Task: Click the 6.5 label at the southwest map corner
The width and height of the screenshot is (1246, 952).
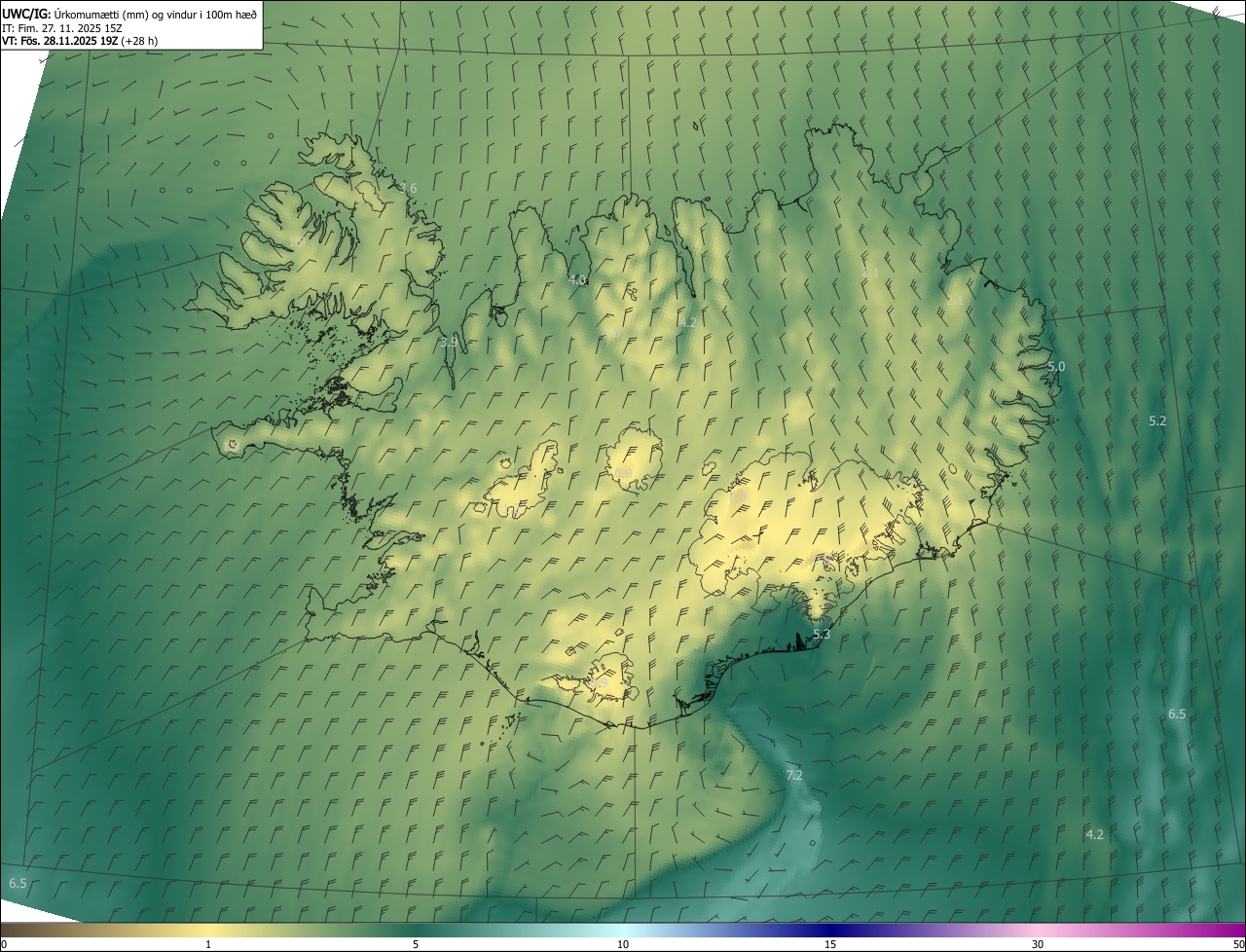Action: [18, 883]
